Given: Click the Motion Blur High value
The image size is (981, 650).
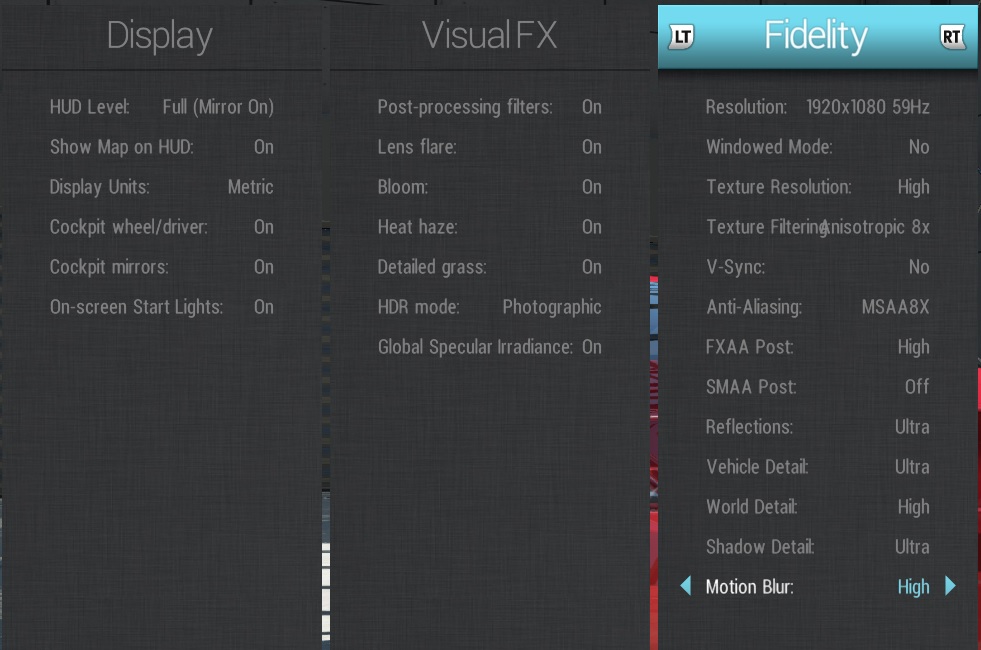Looking at the screenshot, I should (913, 587).
